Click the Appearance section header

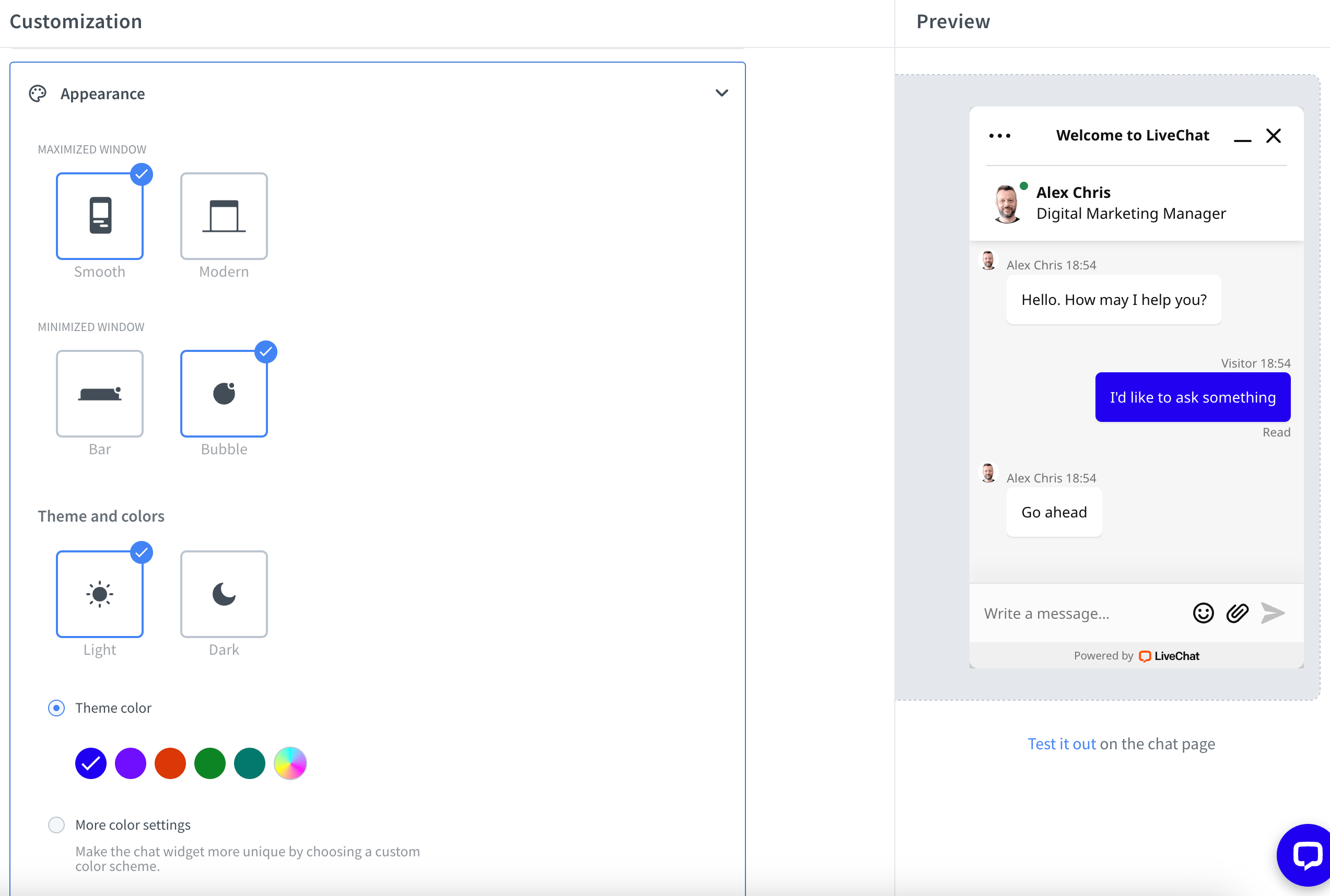(x=103, y=93)
